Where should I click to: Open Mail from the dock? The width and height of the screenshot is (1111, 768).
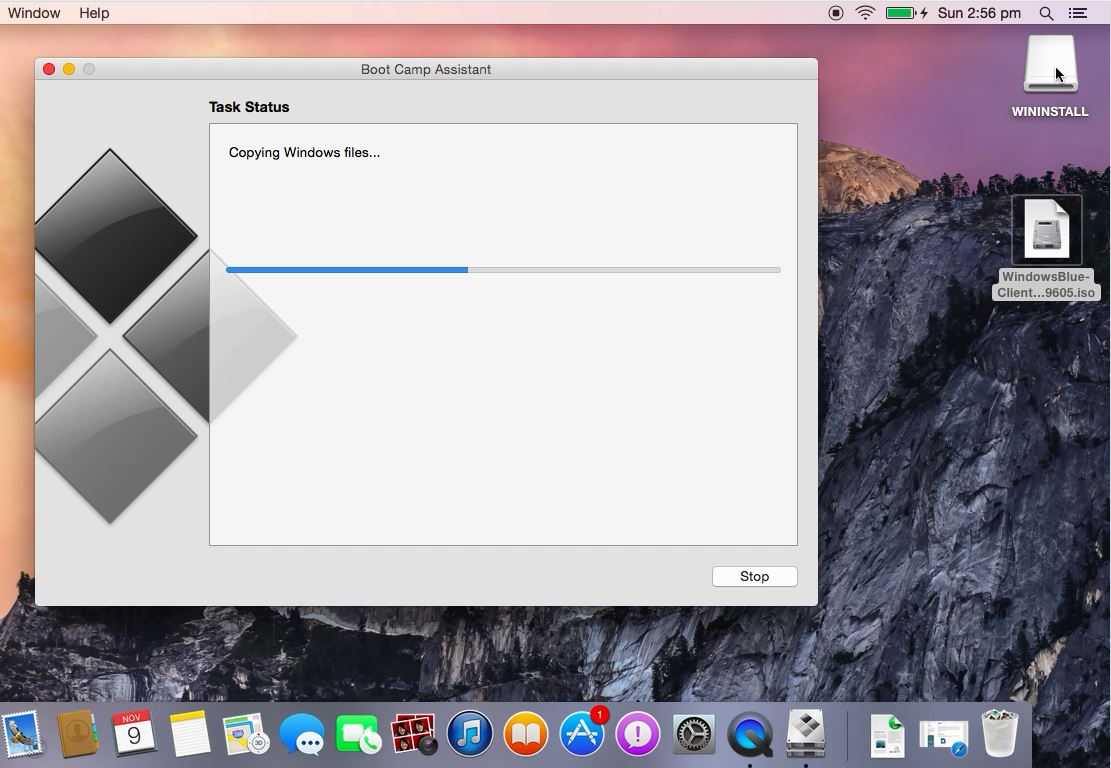point(21,734)
